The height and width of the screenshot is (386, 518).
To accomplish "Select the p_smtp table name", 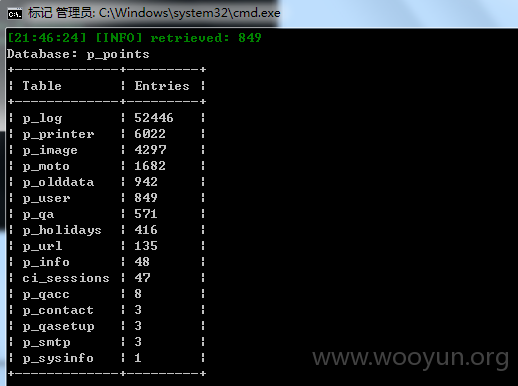I will click(46, 342).
